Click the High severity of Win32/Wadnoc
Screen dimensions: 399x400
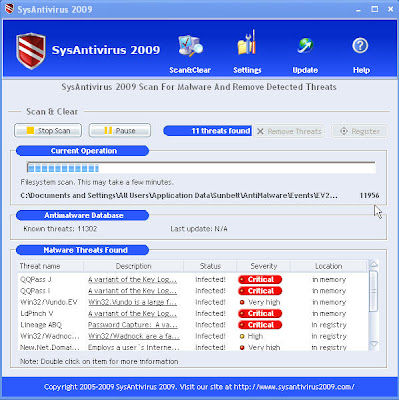[251, 336]
